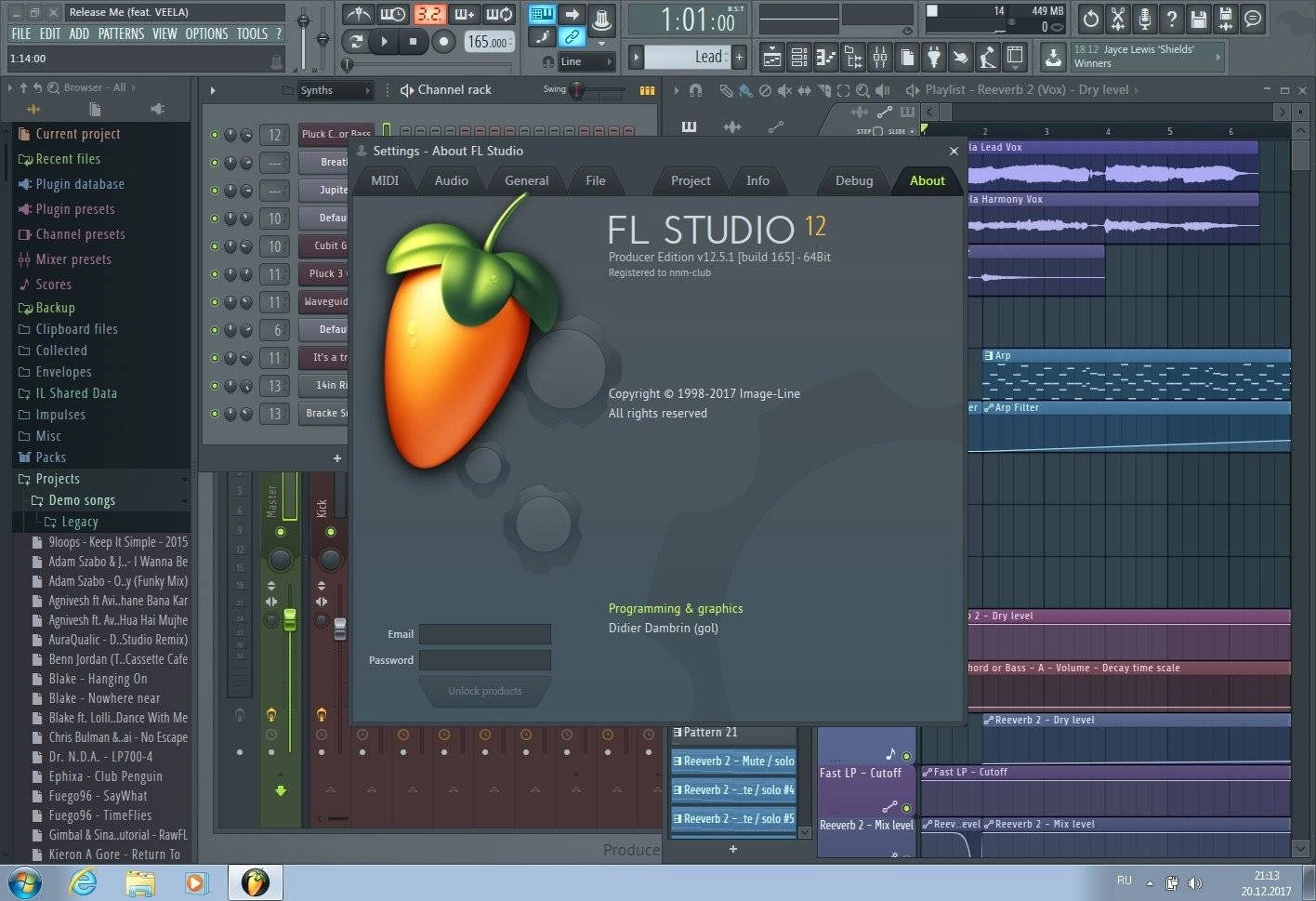Open the plugin picker plug icon

[x=934, y=58]
